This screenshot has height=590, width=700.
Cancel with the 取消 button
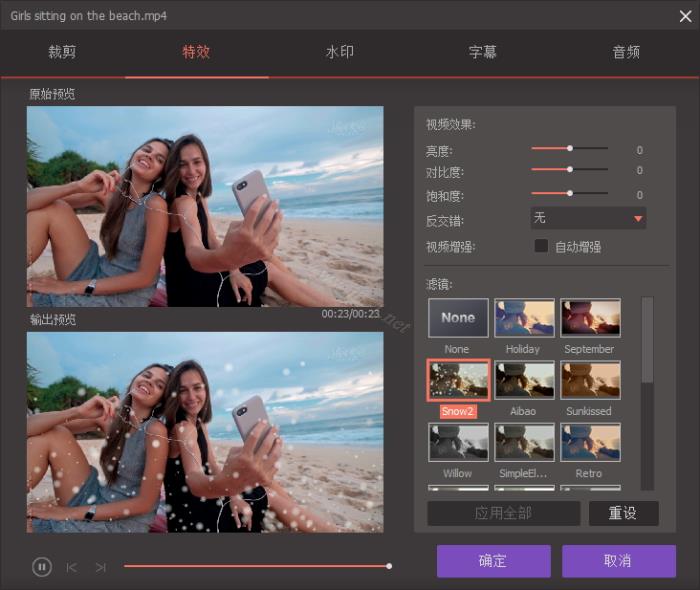(618, 561)
